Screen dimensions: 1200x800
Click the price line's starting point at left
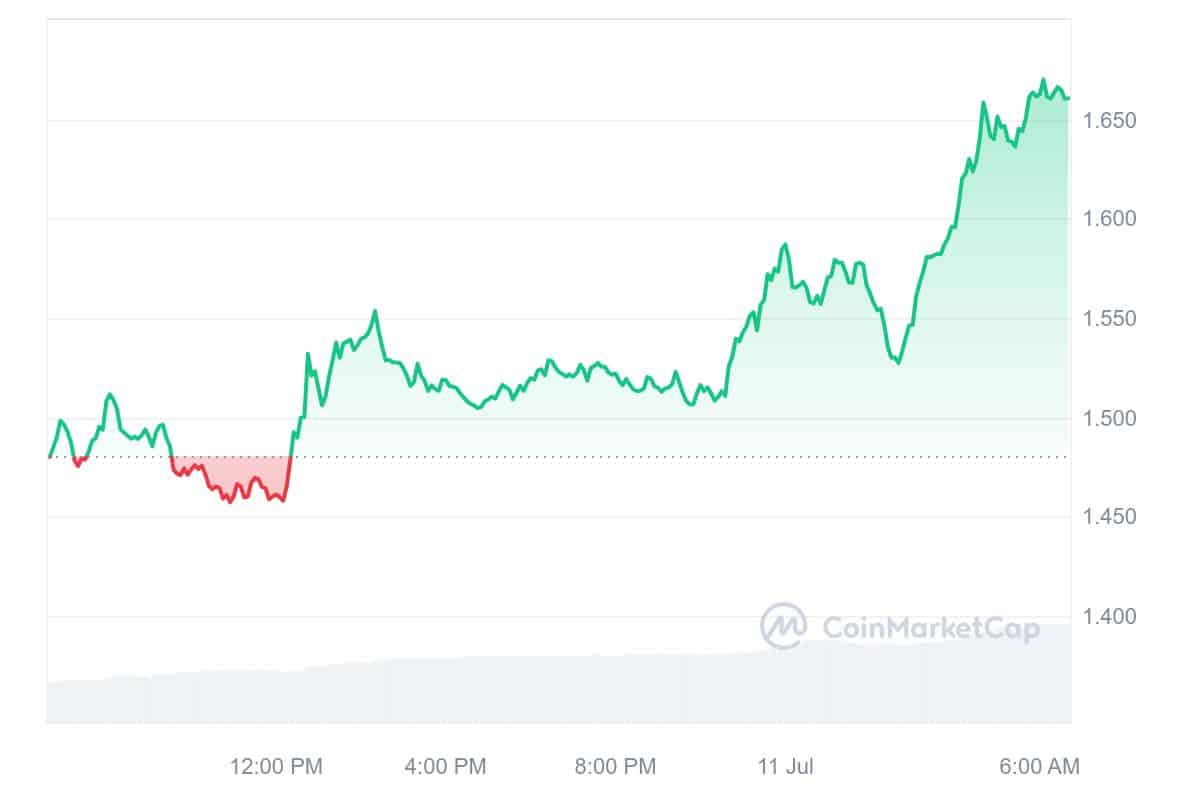point(49,456)
